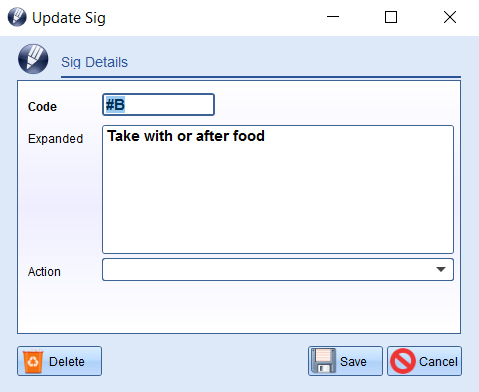Select the Sig Details tab heading
Image resolution: width=479 pixels, height=392 pixels.
[x=94, y=62]
